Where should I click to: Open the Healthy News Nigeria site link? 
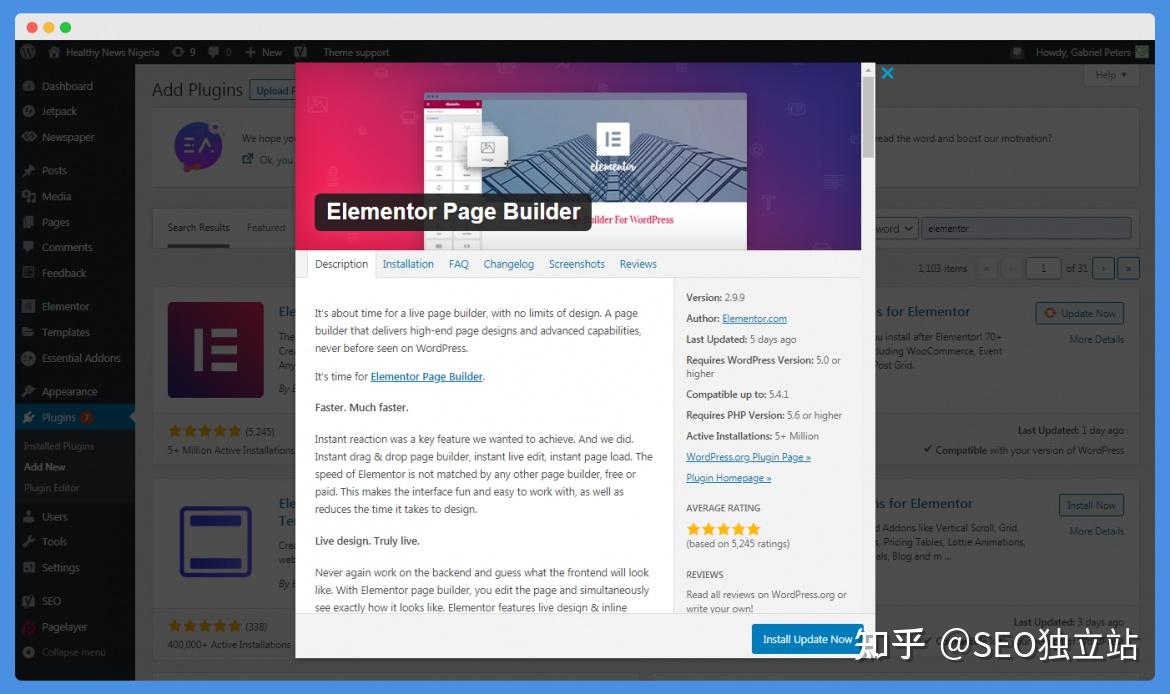pos(104,52)
